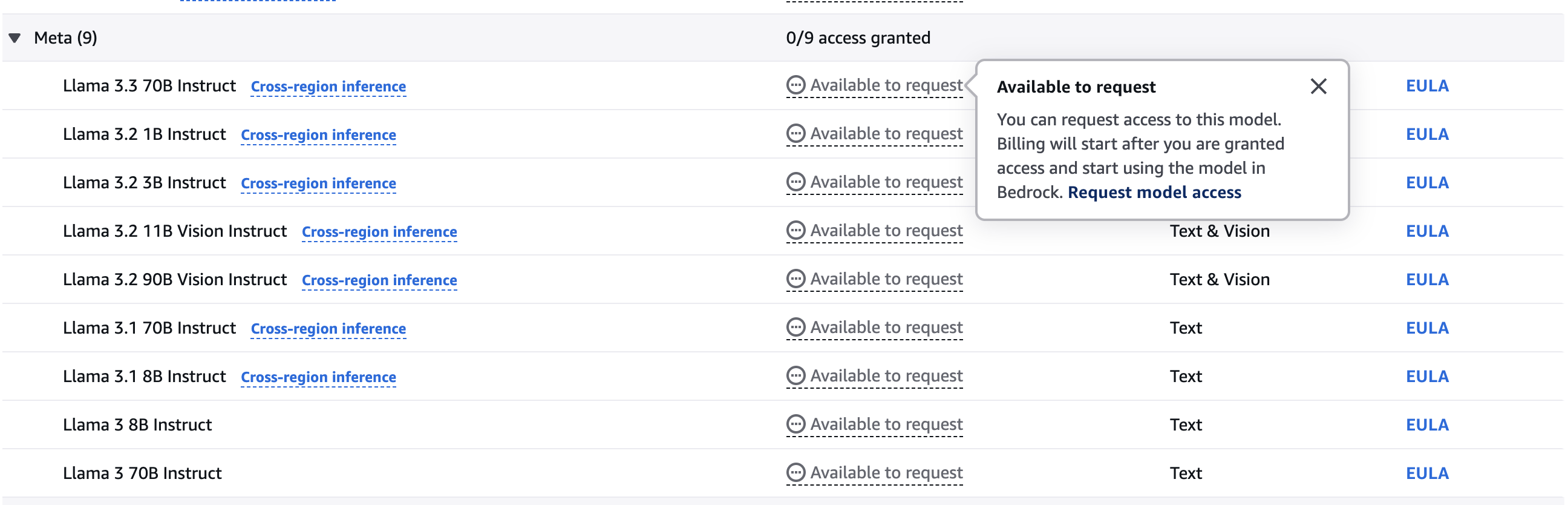The height and width of the screenshot is (505, 1568).
Task: Click status icon for Llama 3.2 90B Vision Instruct
Action: click(795, 279)
